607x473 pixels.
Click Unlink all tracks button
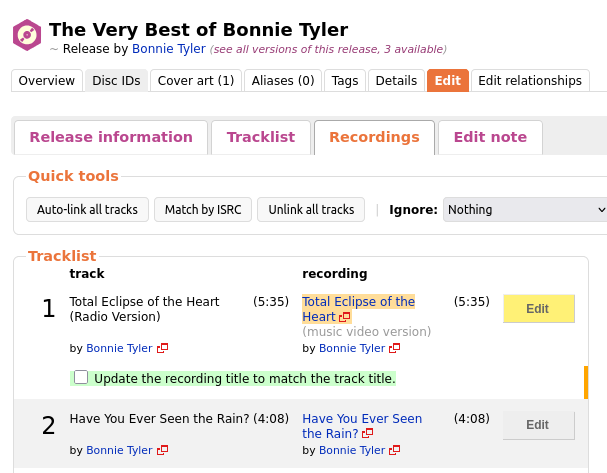pyautogui.click(x=311, y=209)
